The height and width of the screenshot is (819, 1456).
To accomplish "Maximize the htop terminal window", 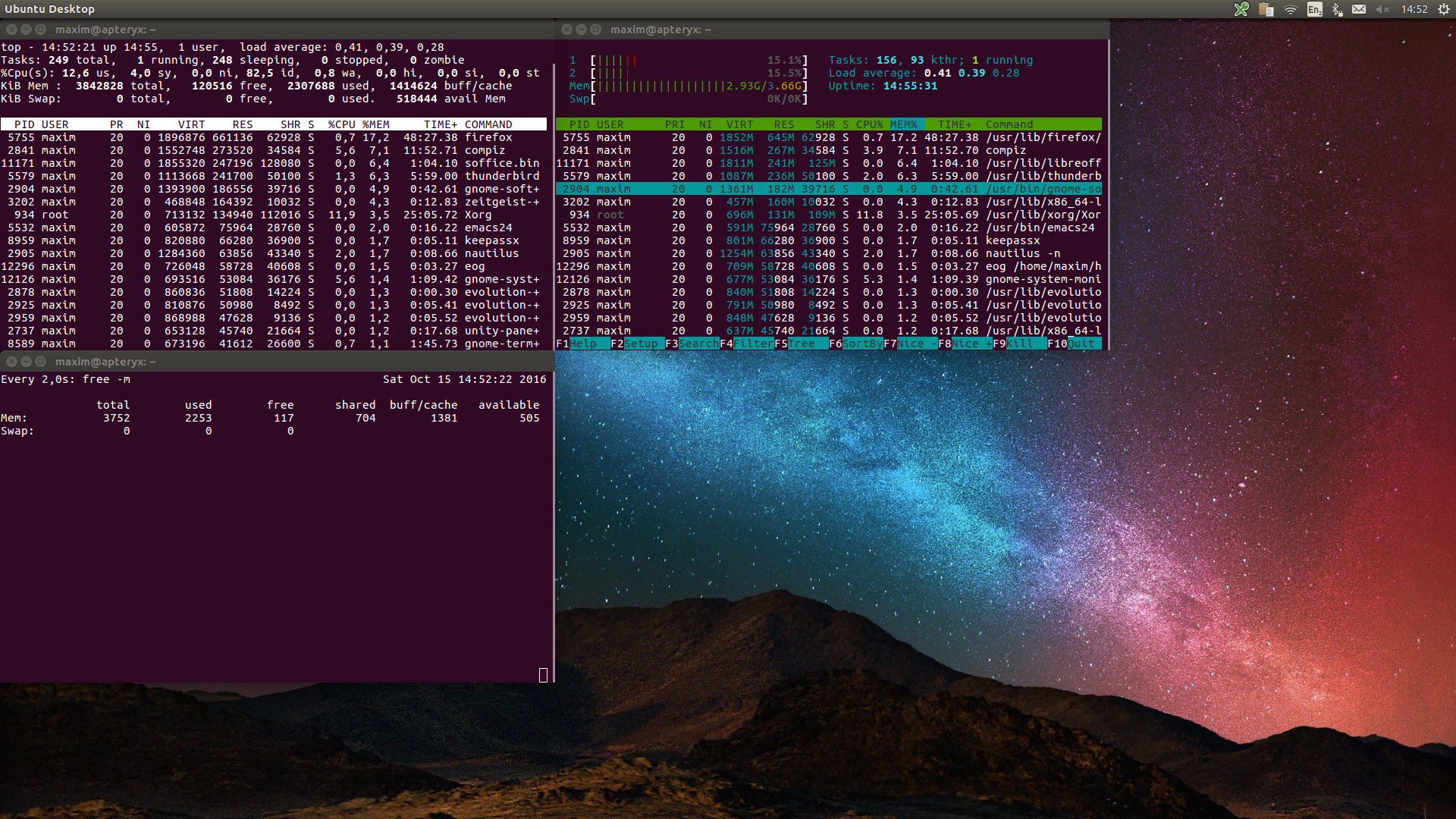I will tap(595, 30).
